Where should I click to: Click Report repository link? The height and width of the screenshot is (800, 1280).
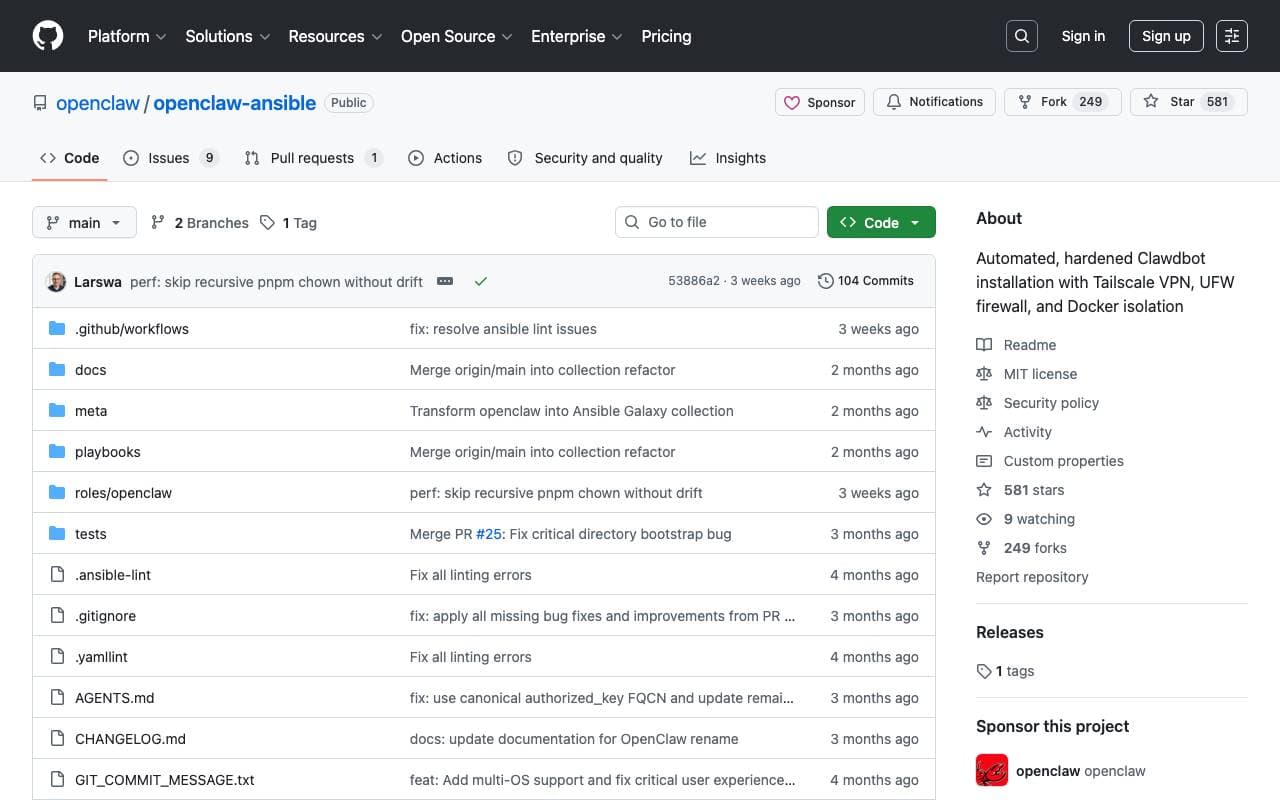(1032, 577)
